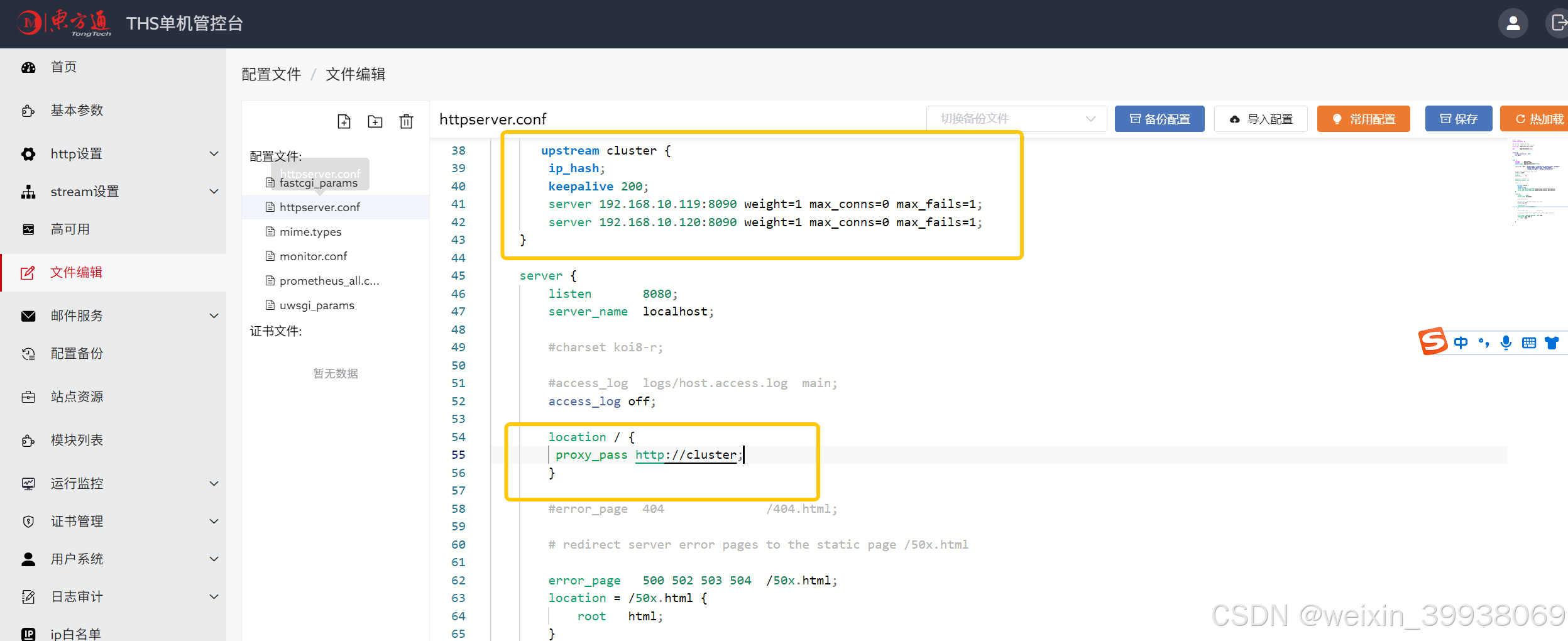Create a new folder with add-folder icon
The height and width of the screenshot is (641, 1568).
pyautogui.click(x=375, y=121)
